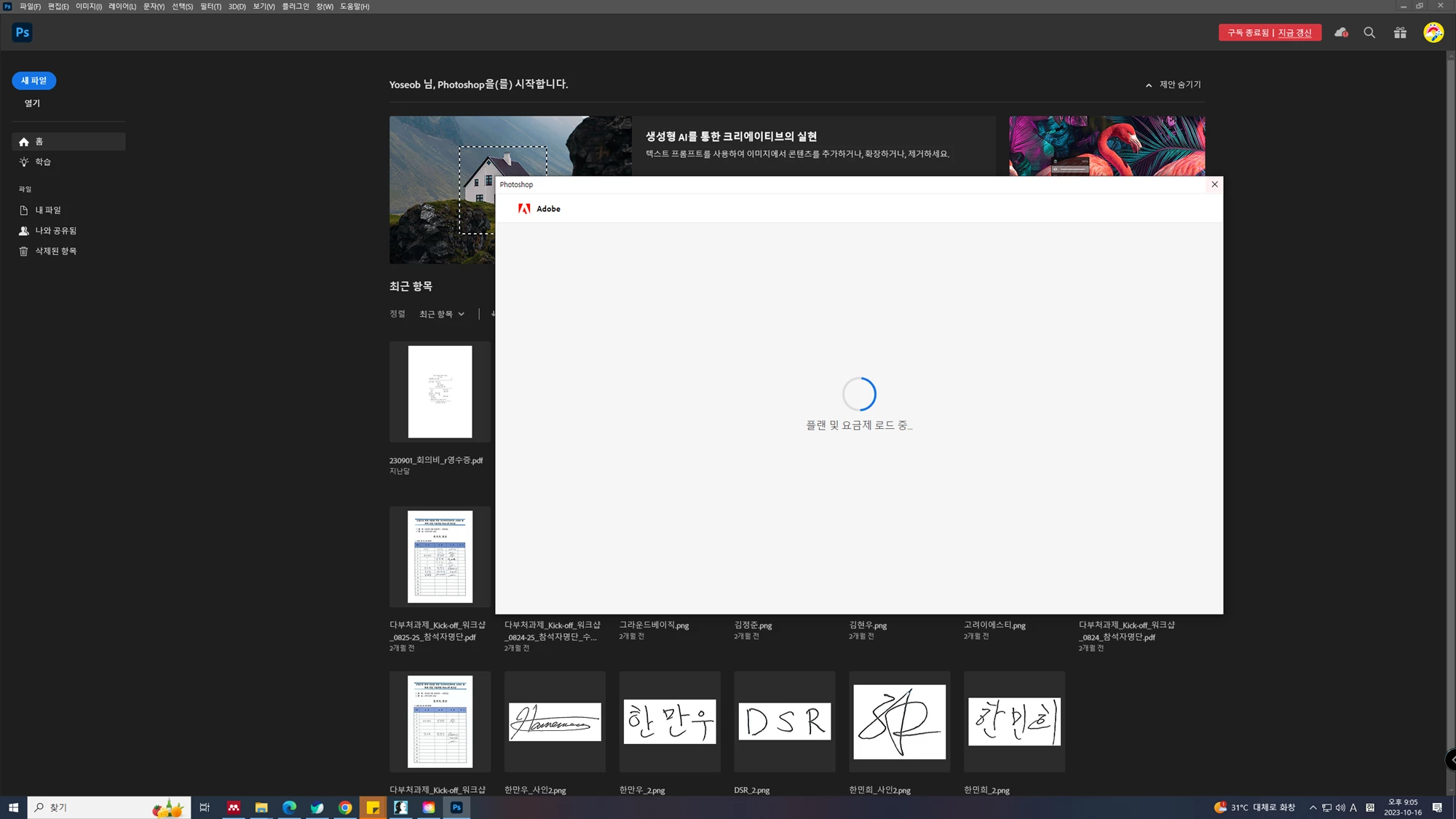
Task: Click the 구독 종료됨 지금 갱신 button
Action: tap(1270, 33)
